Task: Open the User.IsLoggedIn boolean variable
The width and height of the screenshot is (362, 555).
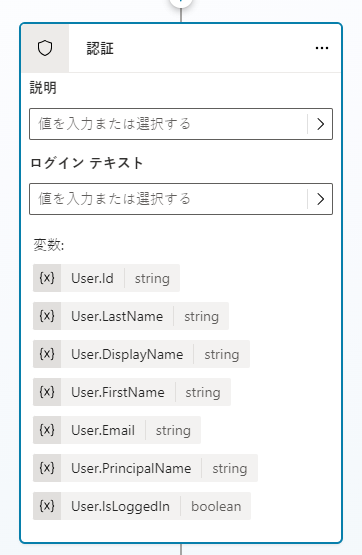Action: click(142, 506)
